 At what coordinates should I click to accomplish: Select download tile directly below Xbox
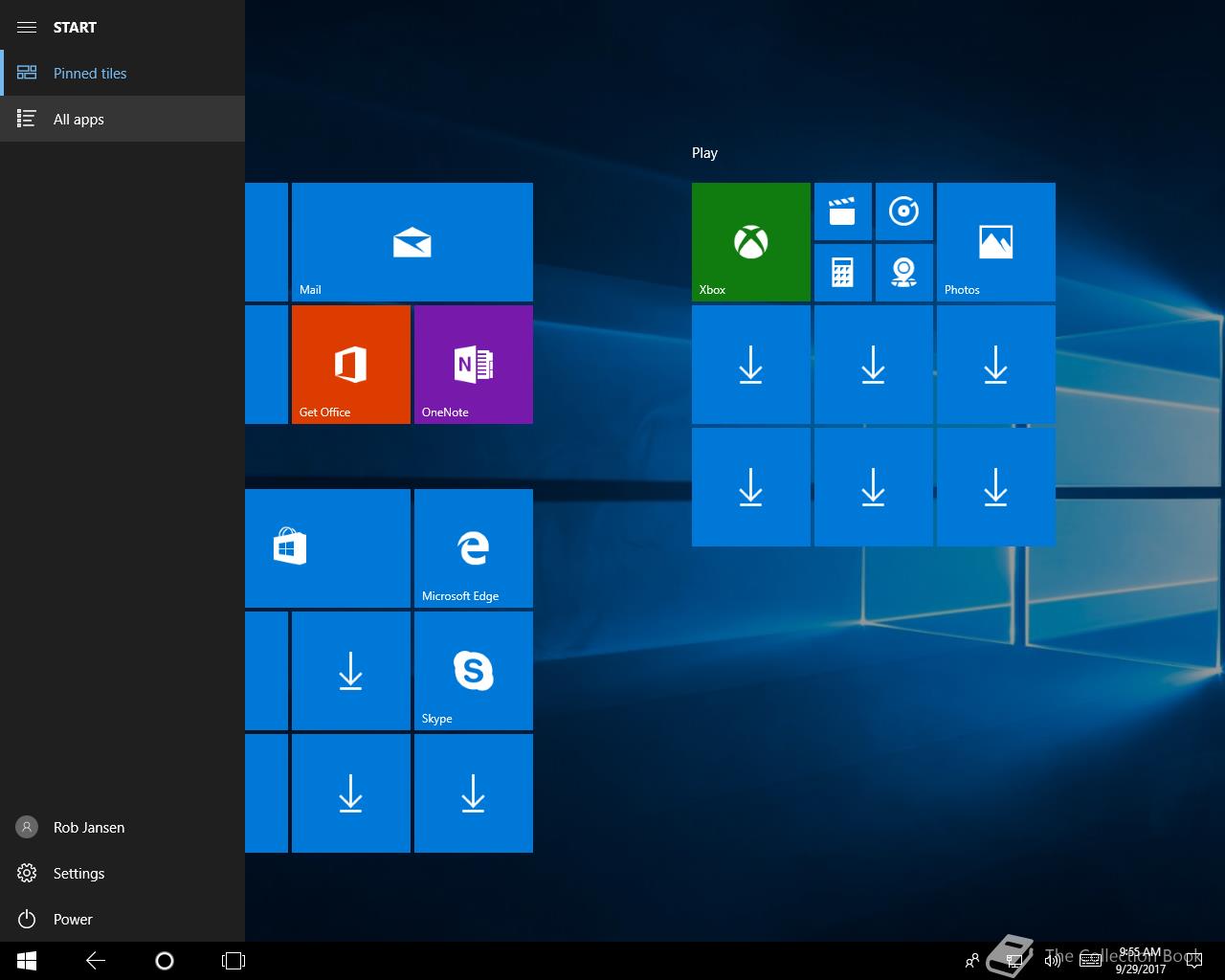751,365
